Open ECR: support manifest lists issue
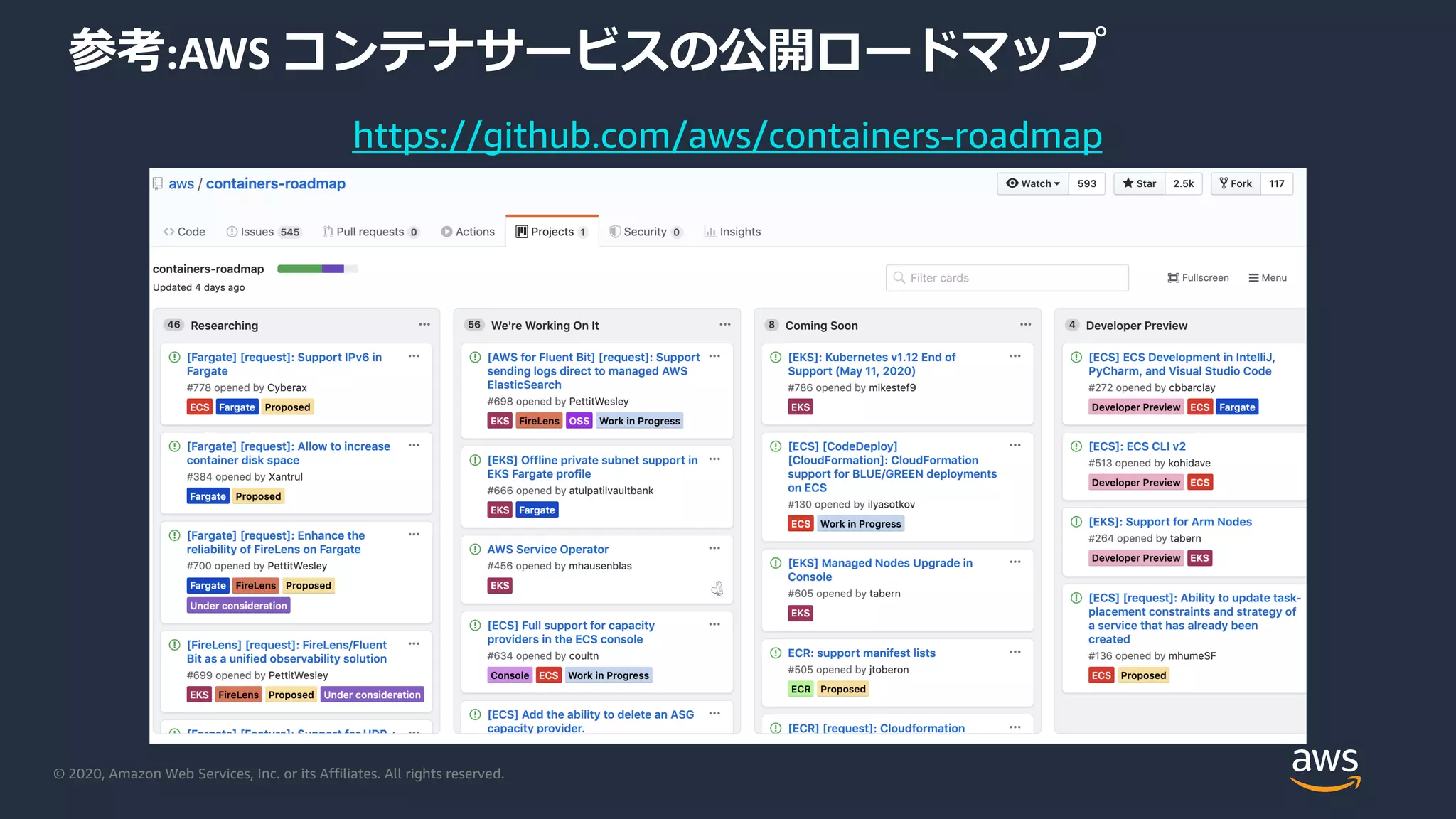This screenshot has width=1456, height=819. point(861,653)
